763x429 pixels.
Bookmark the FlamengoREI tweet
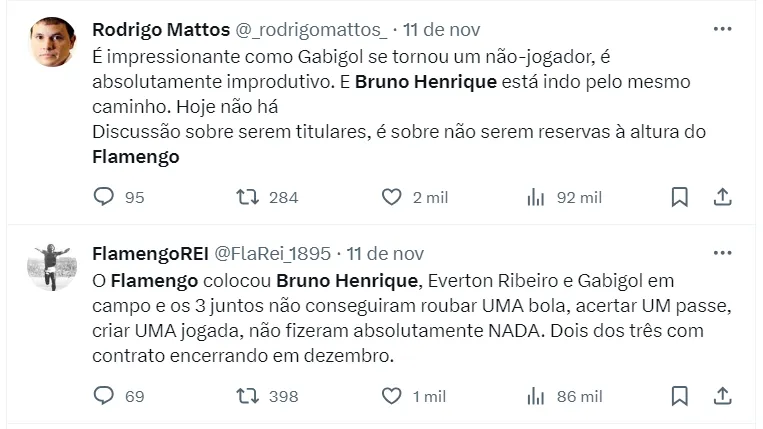pyautogui.click(x=679, y=396)
